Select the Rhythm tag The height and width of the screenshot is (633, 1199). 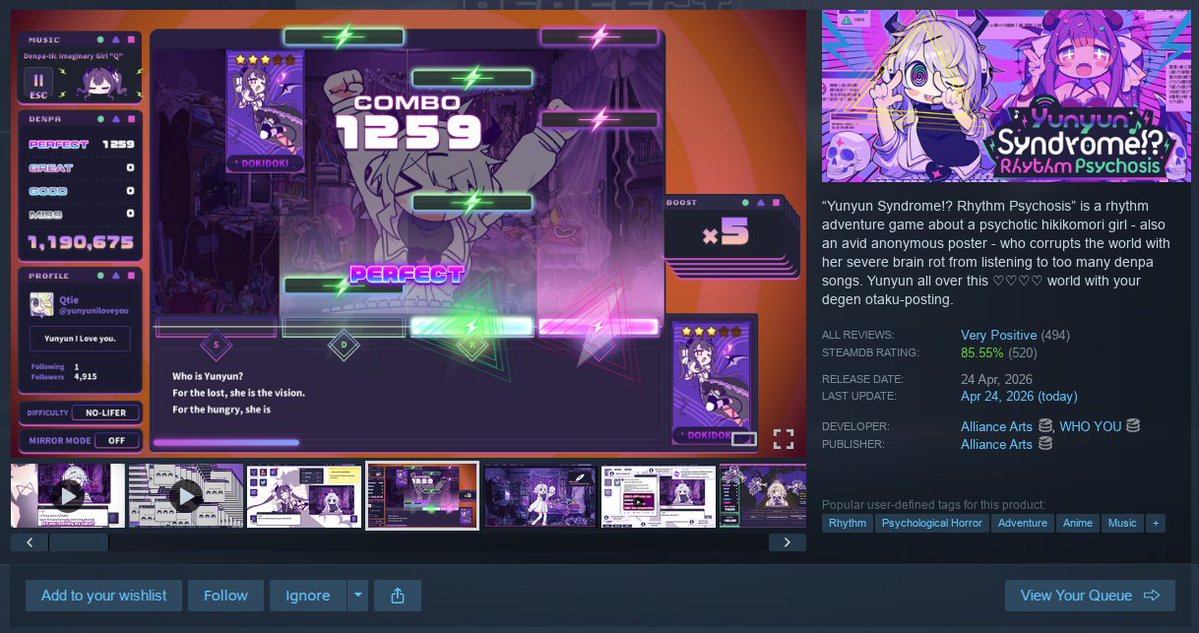(847, 523)
